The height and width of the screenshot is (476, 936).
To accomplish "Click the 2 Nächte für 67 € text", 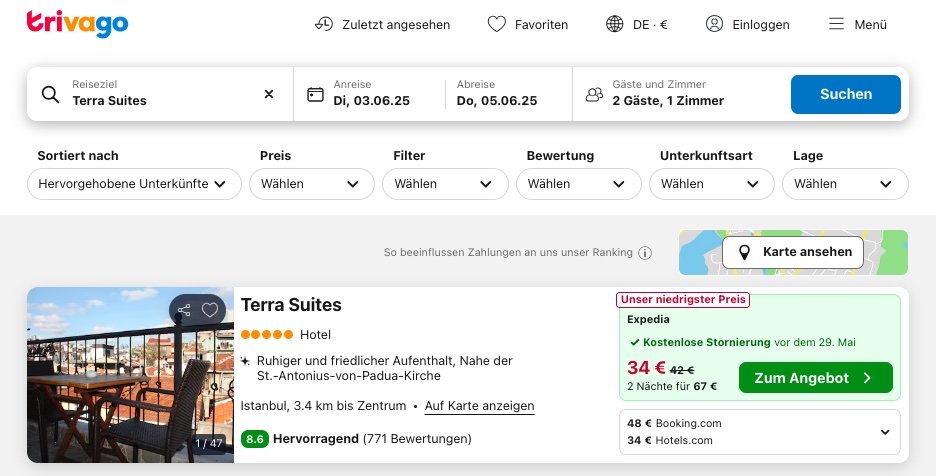I will point(672,386).
